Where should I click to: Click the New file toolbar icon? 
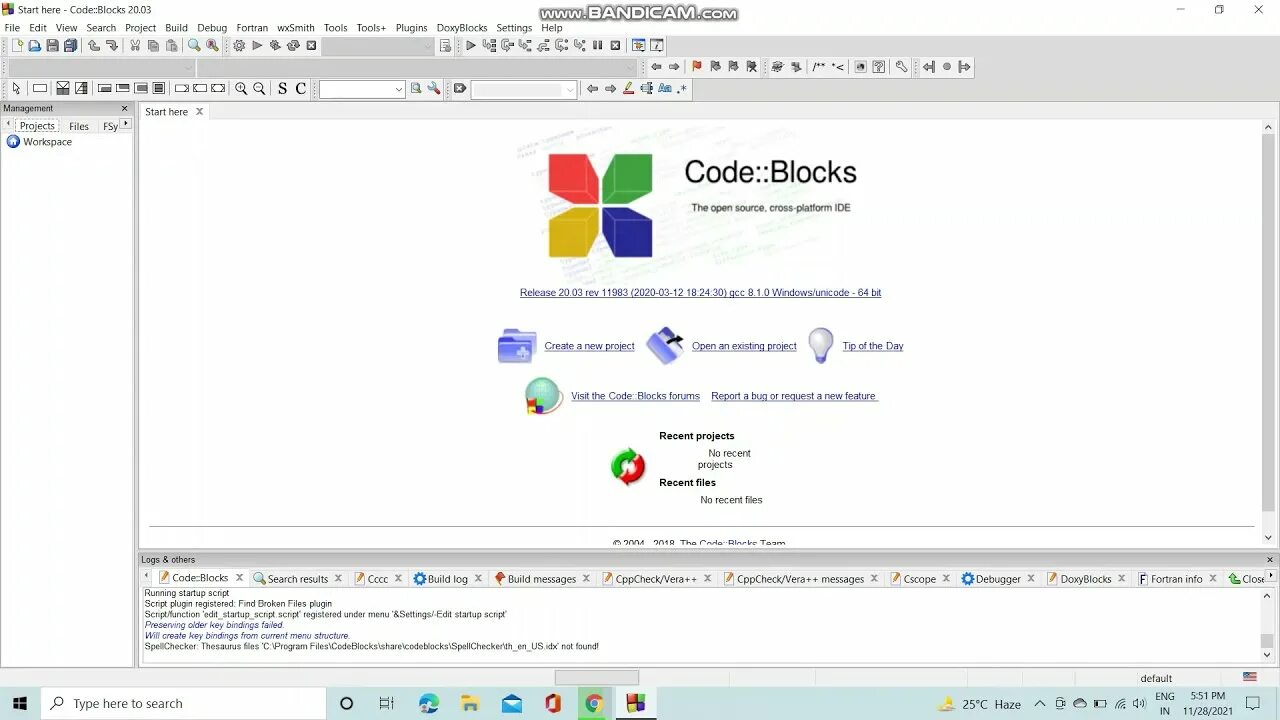(x=16, y=45)
